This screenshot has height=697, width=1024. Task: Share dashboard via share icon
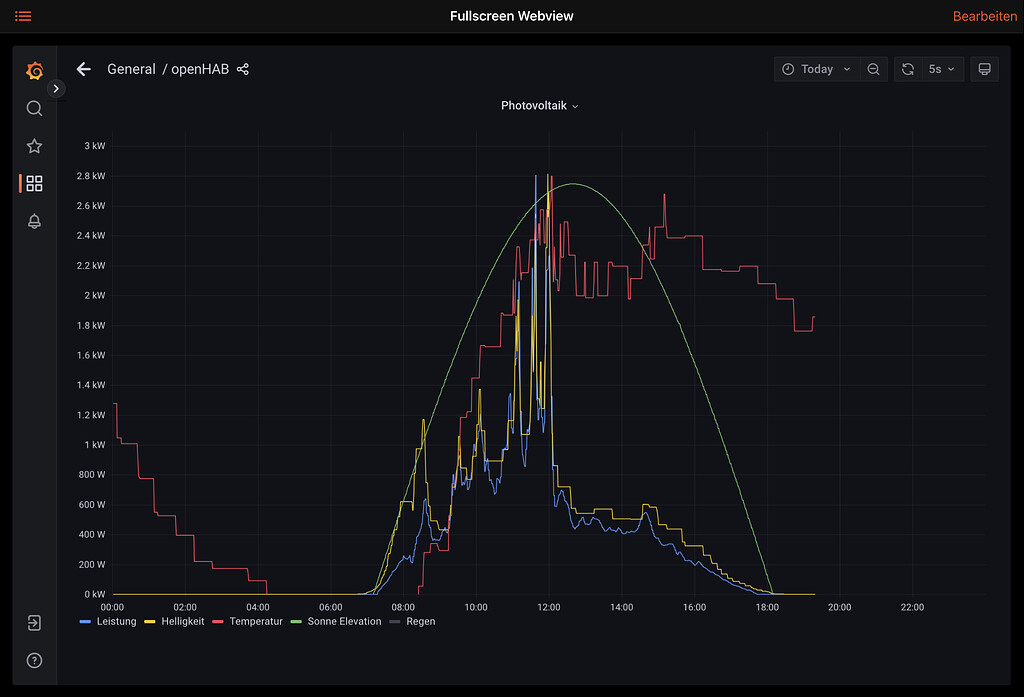tap(243, 69)
